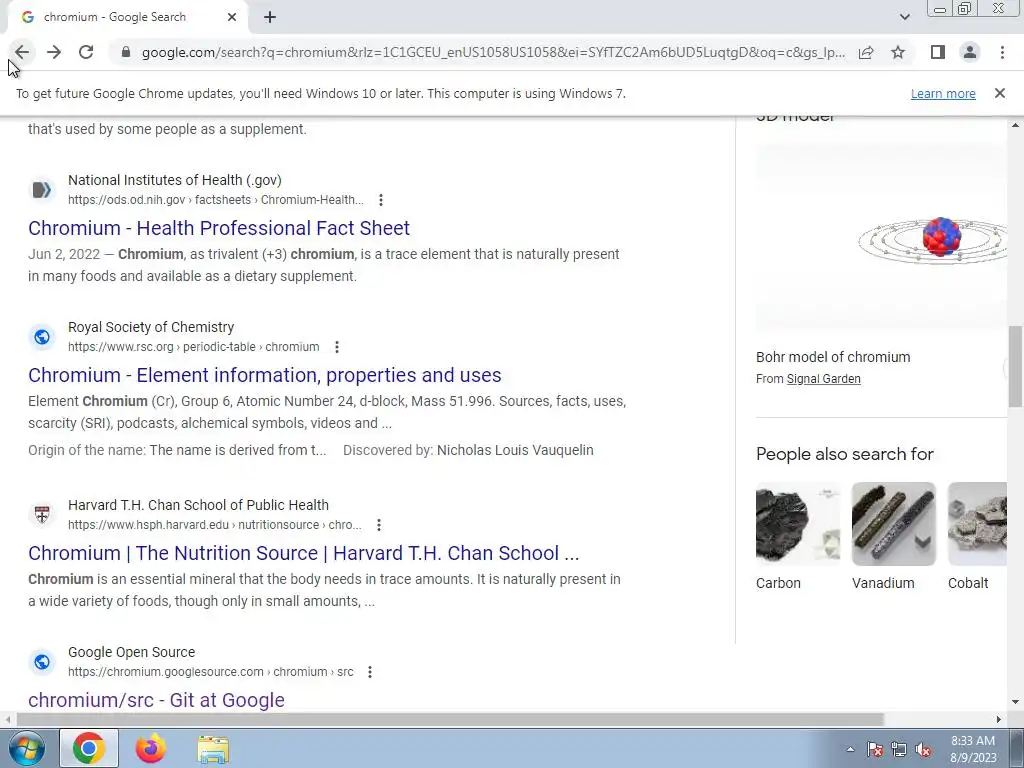Click the ods.od.nih.gov breadcrumb URL
The width and height of the screenshot is (1024, 768).
click(216, 200)
